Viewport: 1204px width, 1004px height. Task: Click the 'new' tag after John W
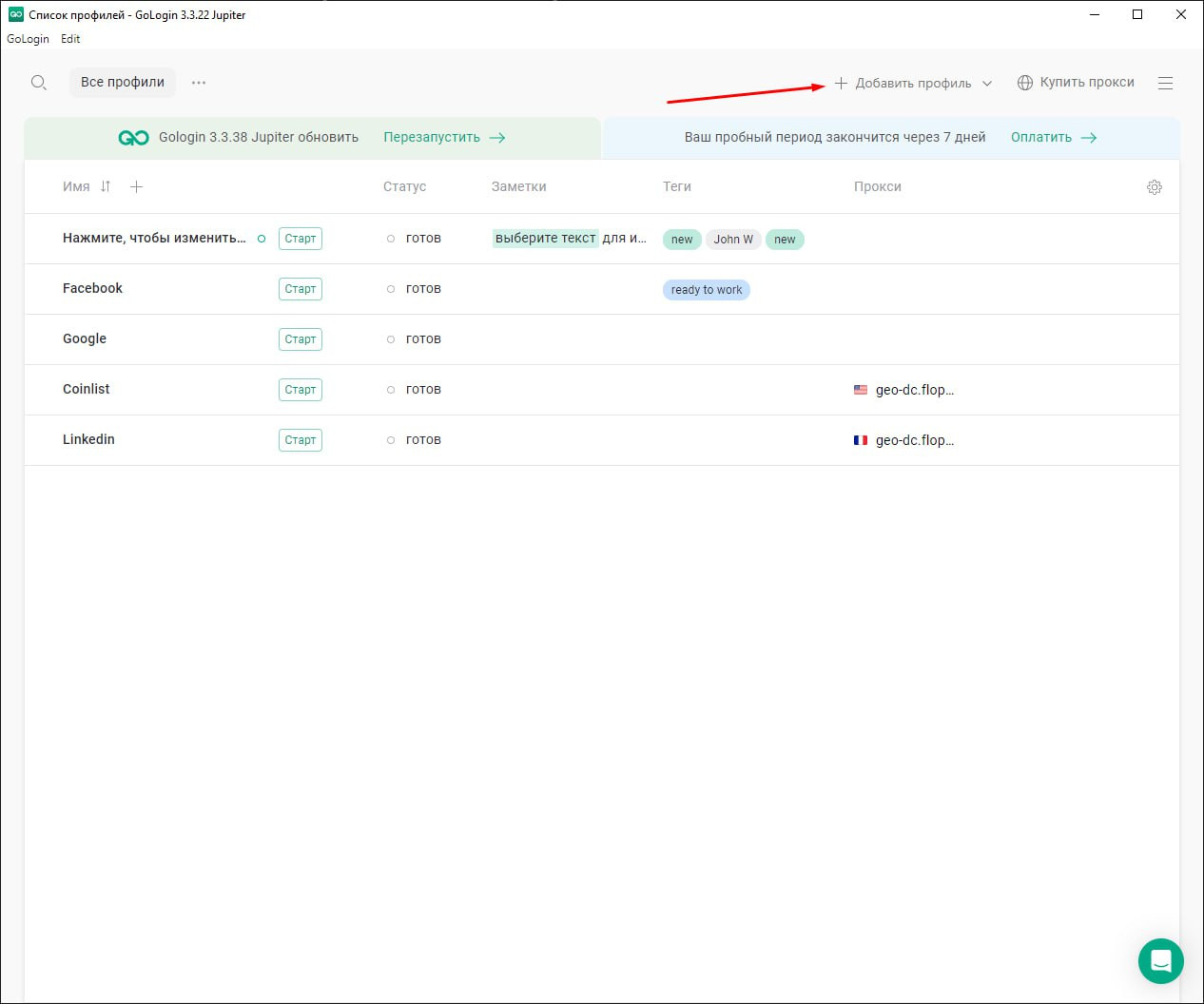tap(785, 240)
